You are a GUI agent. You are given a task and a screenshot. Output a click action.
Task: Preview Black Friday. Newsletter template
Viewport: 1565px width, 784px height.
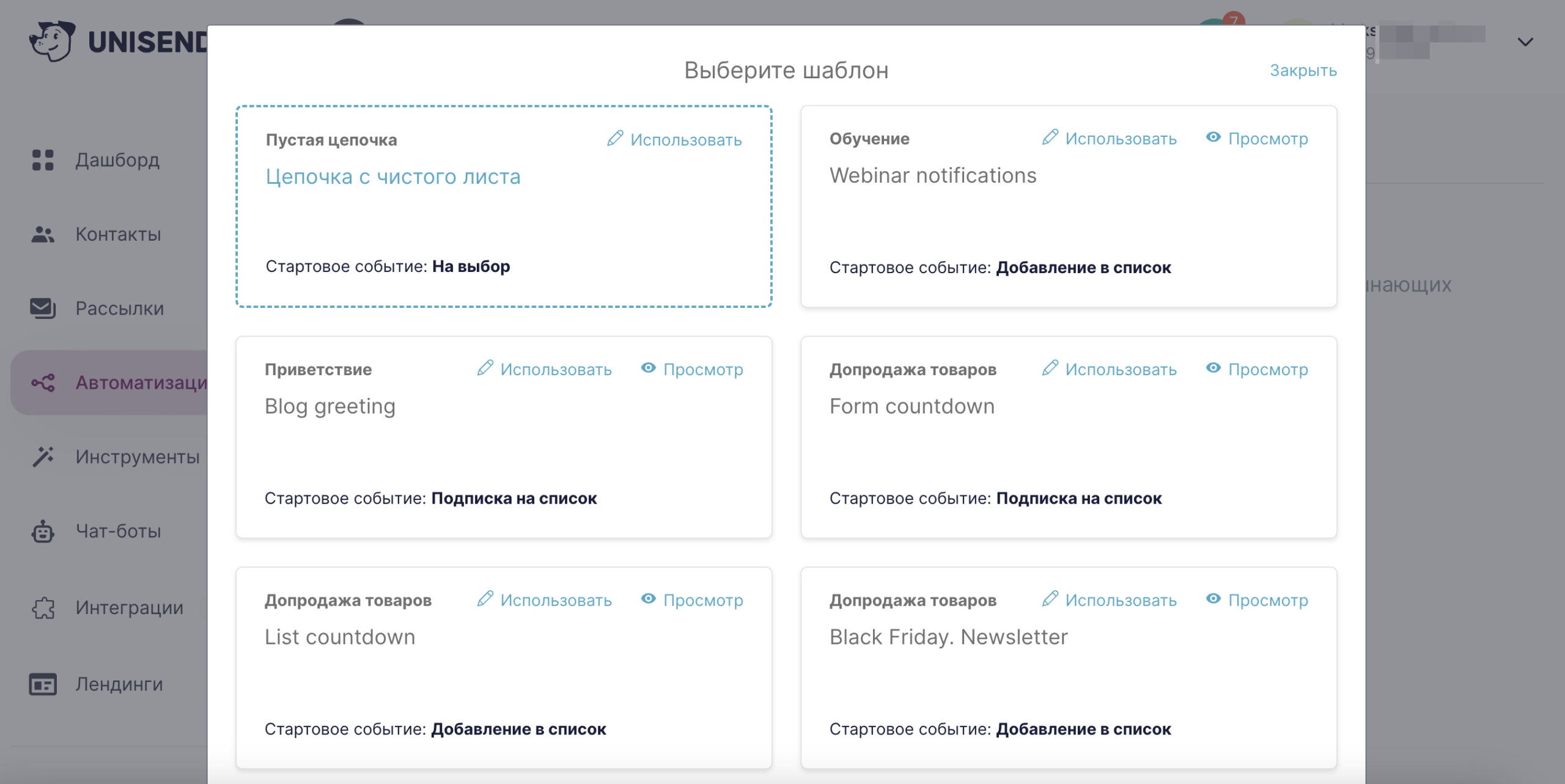pyautogui.click(x=1257, y=600)
